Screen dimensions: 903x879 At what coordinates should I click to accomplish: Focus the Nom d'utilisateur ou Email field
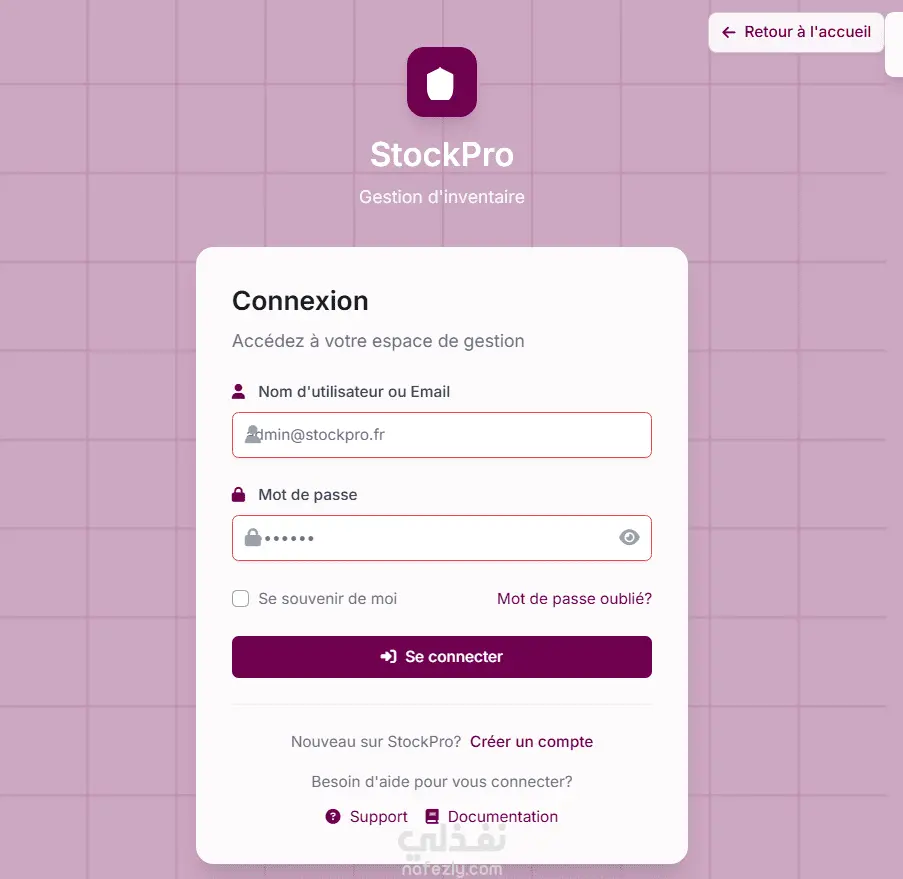(x=450, y=435)
